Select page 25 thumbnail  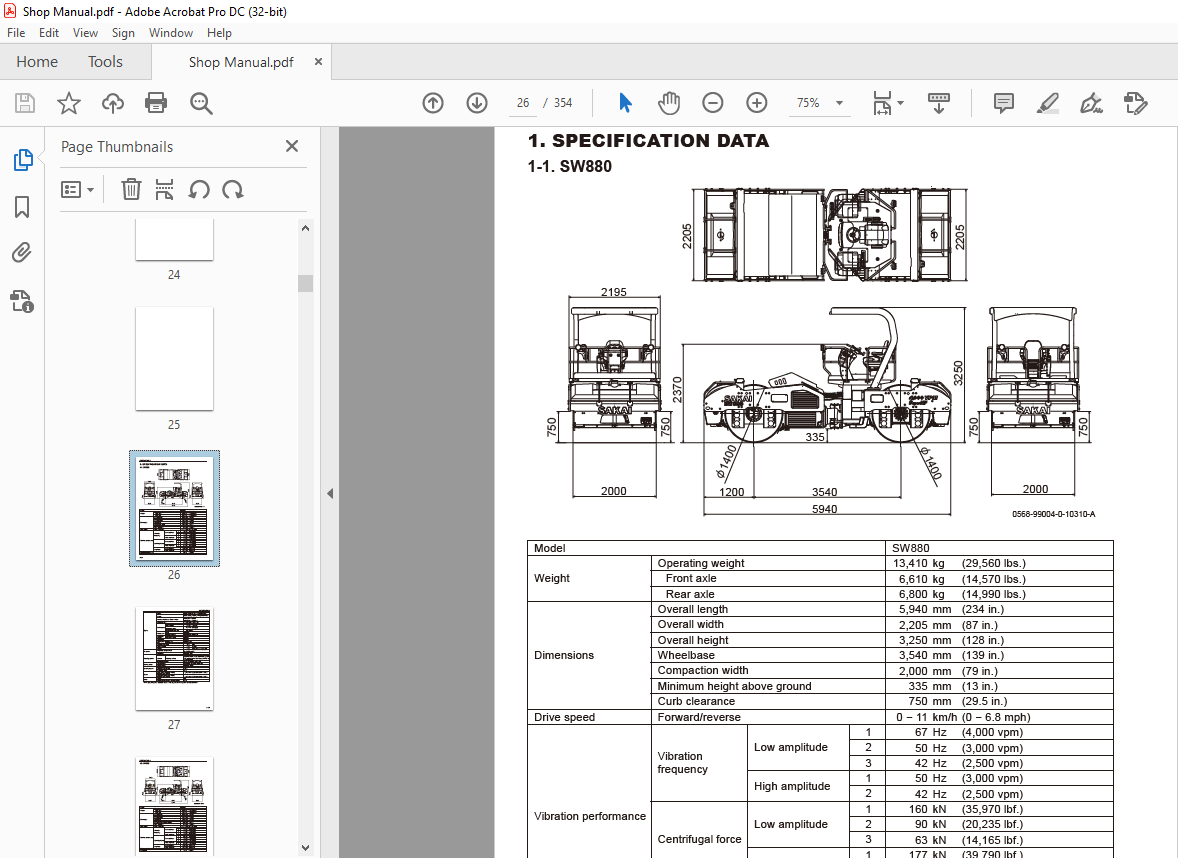coord(174,358)
